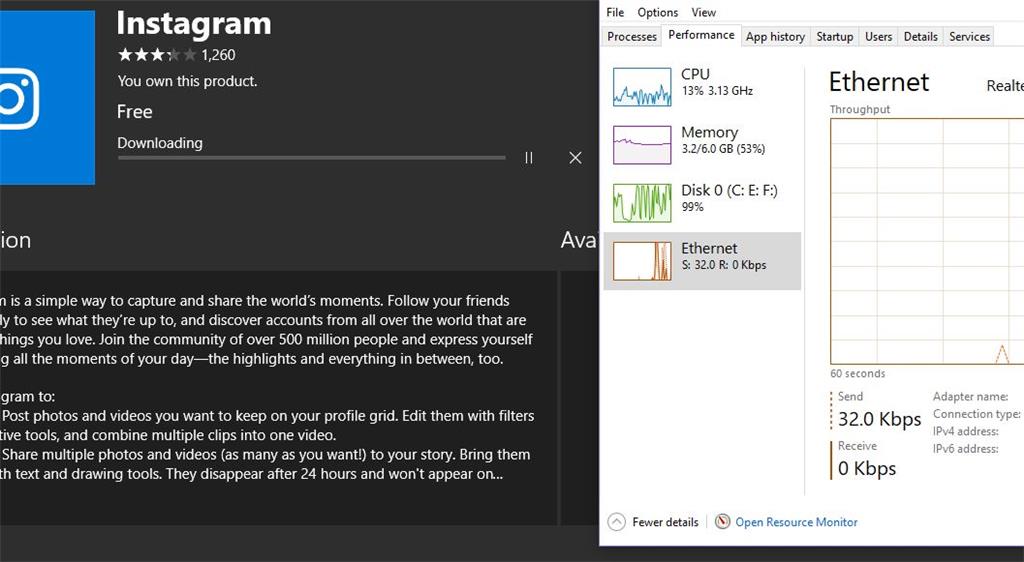Go to the Users tab

click(x=878, y=37)
